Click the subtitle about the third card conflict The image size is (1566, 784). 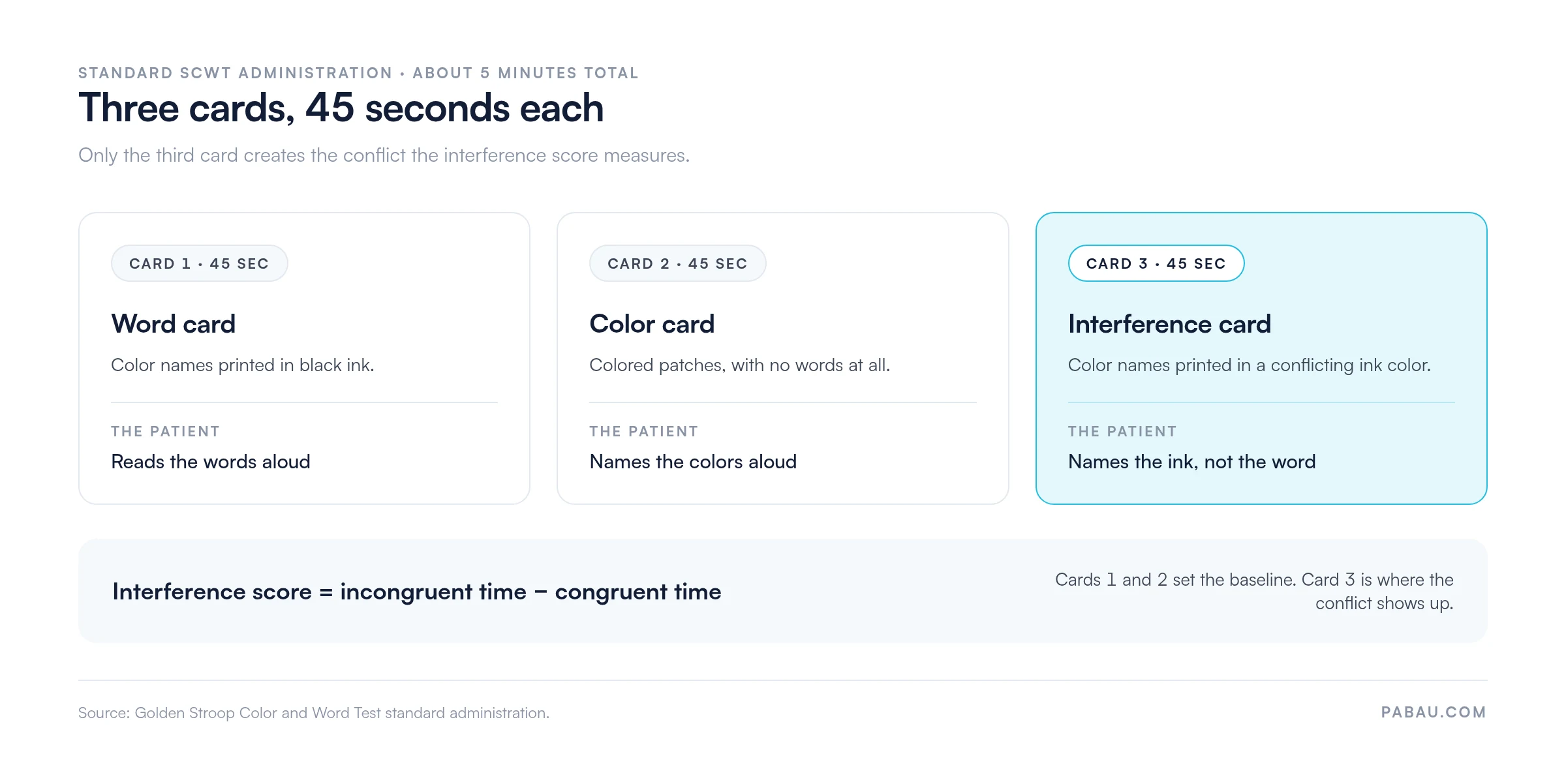[x=384, y=155]
